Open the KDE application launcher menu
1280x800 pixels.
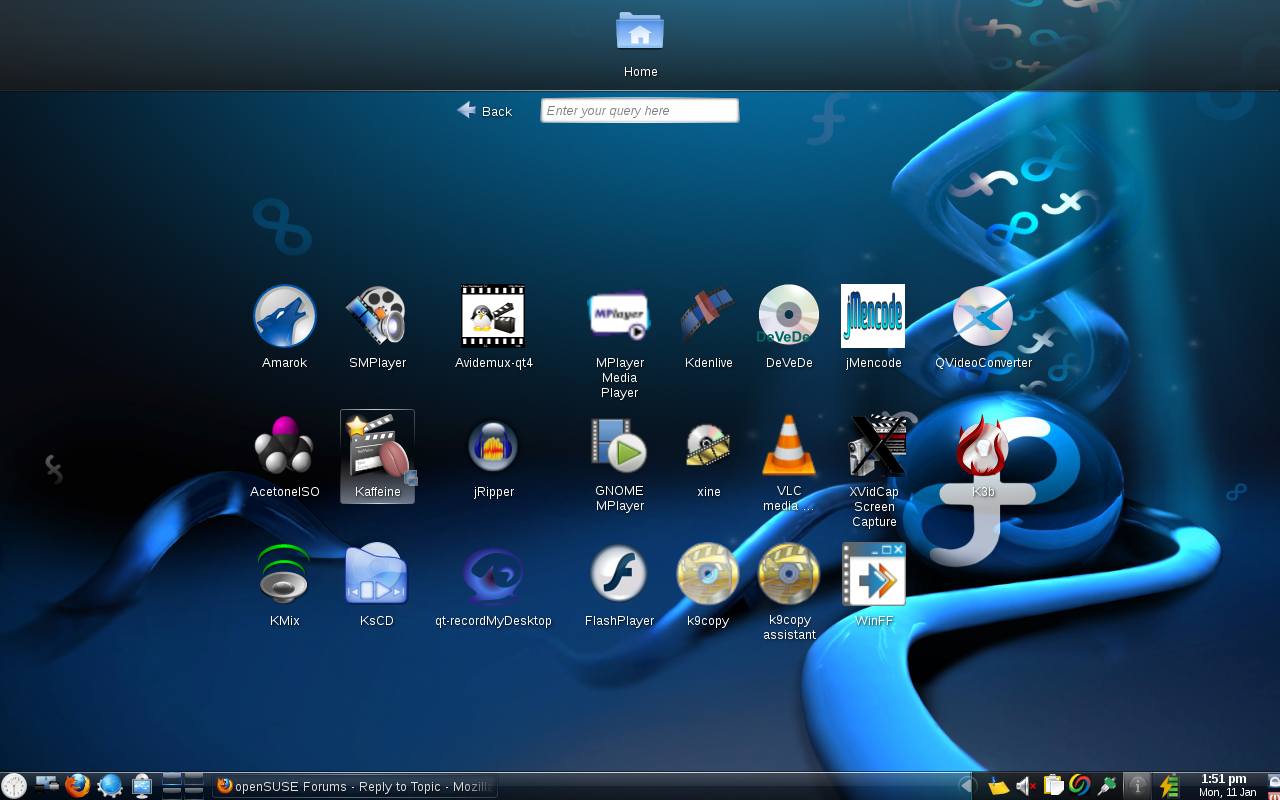pyautogui.click(x=14, y=785)
